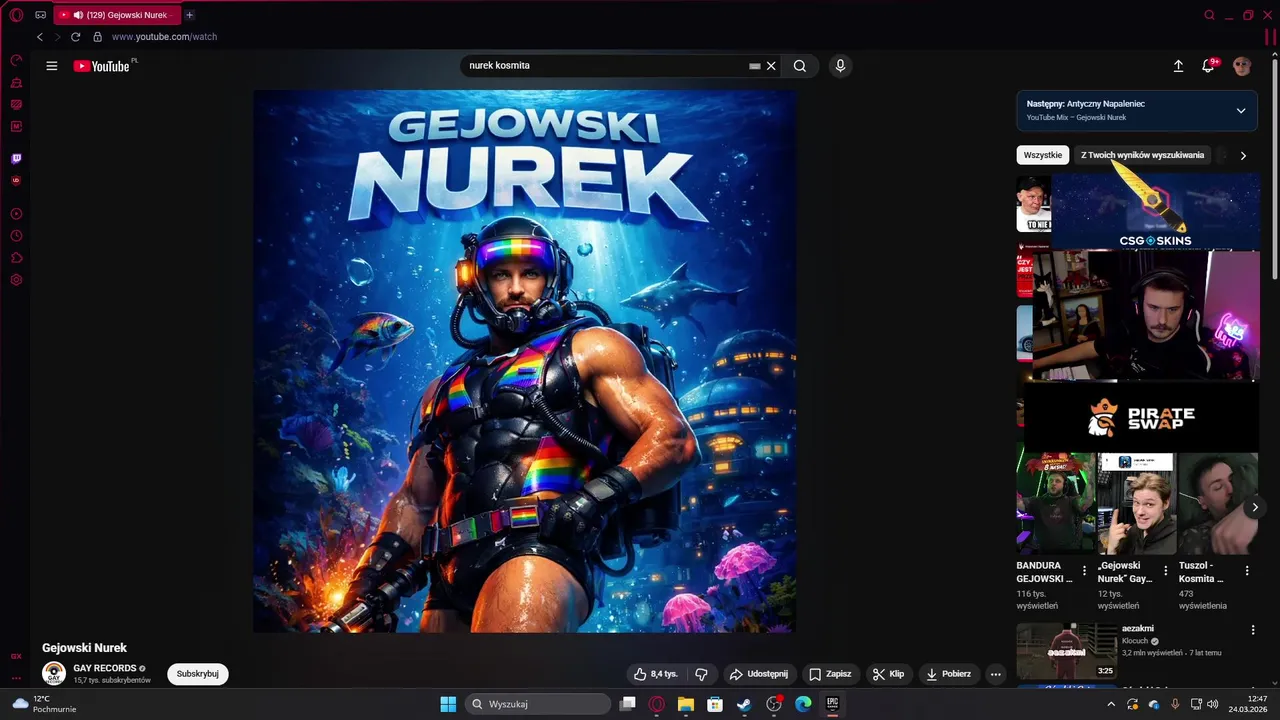The image size is (1280, 720).
Task: Open YouTube hamburger guide menu
Action: 52,66
